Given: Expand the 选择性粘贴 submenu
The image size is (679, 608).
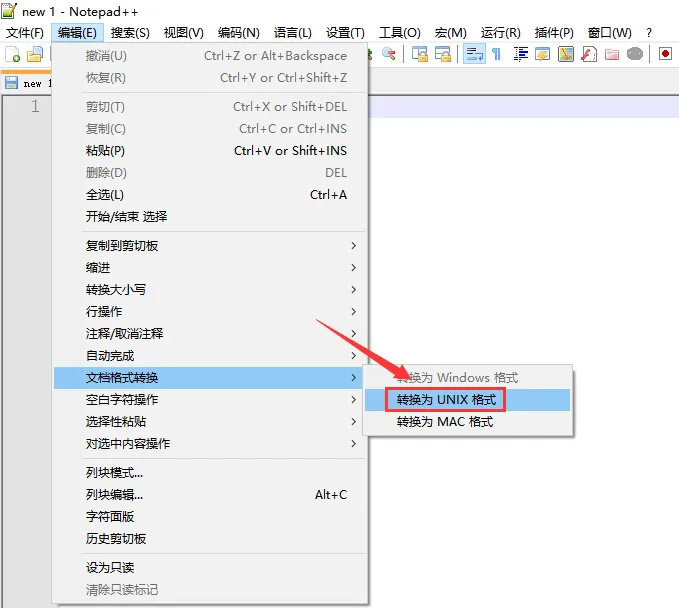Looking at the screenshot, I should (210, 422).
